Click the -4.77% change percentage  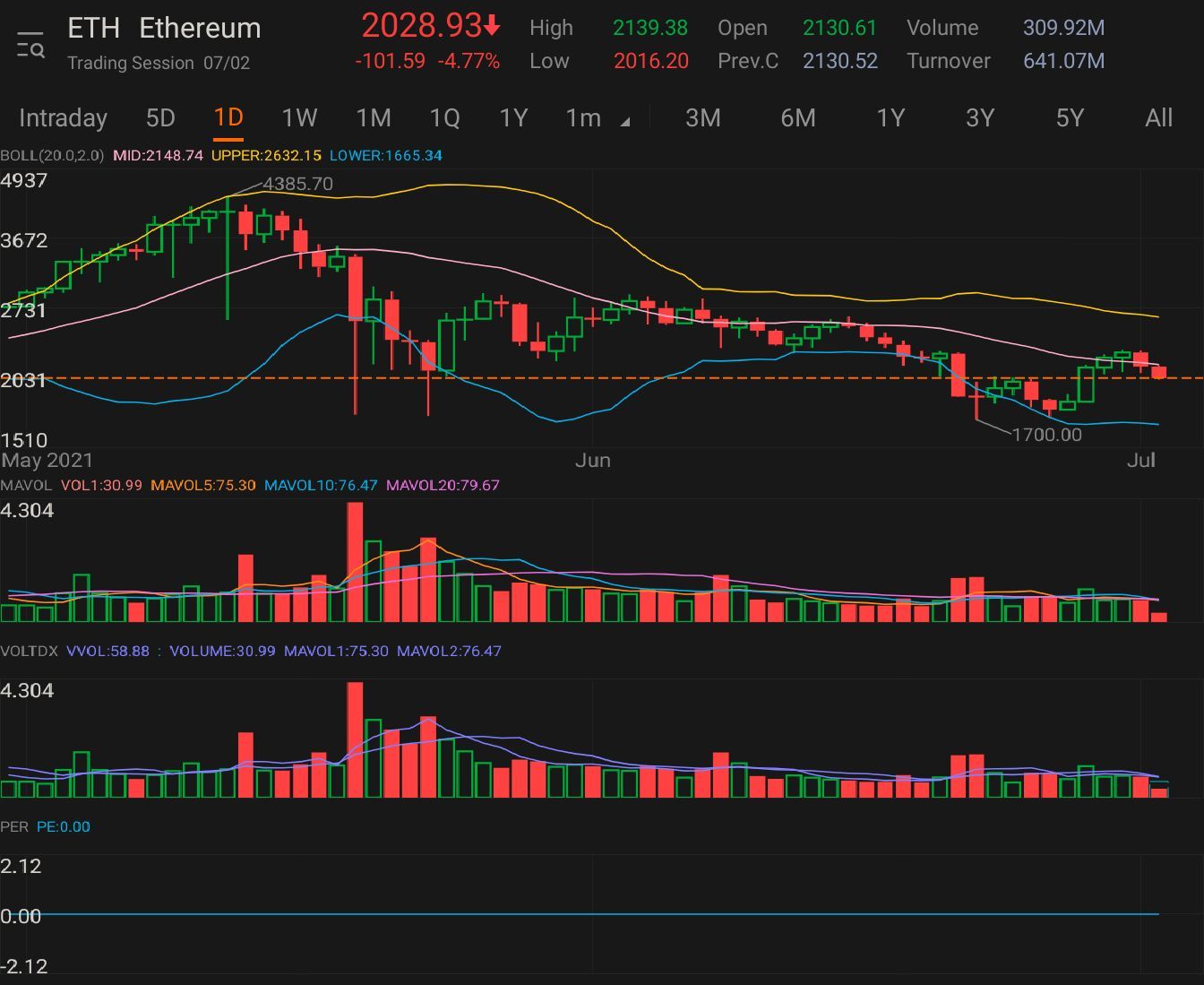469,61
